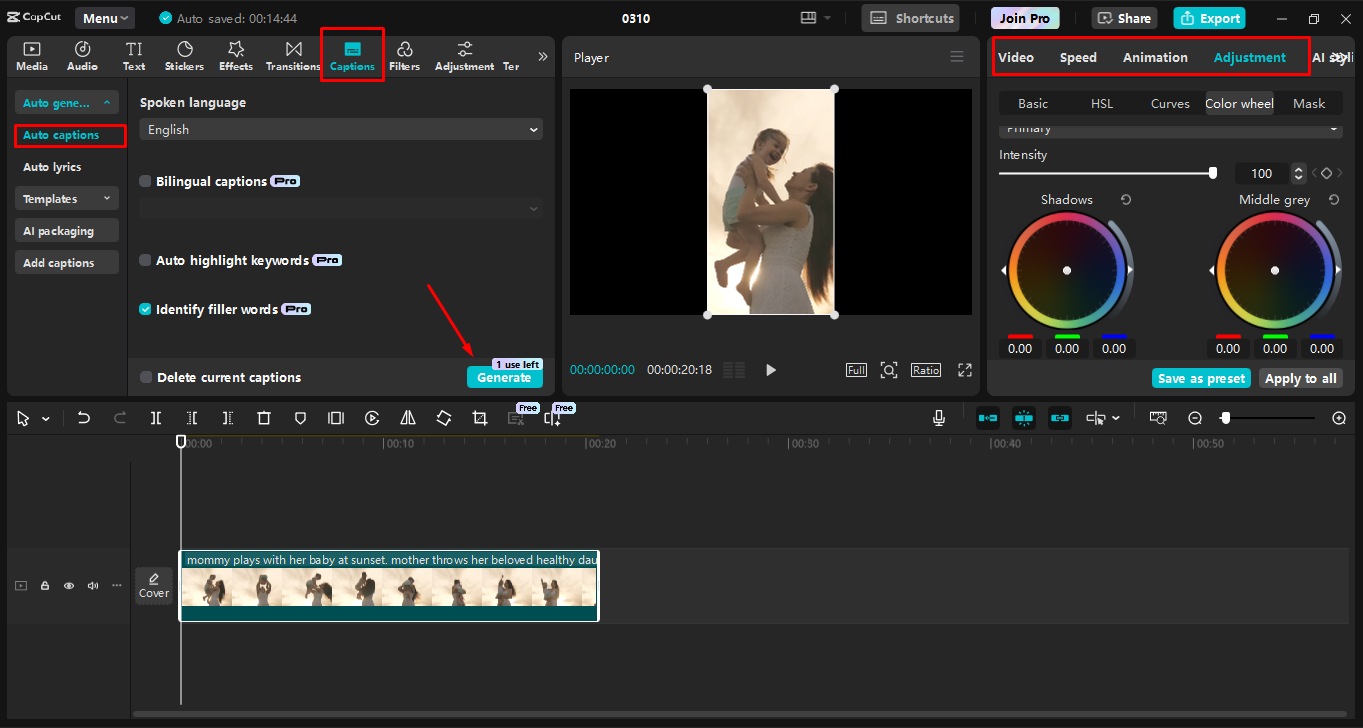Screen dimensions: 1363x728
Task: Open the Spoken language dropdown
Action: [x=341, y=129]
